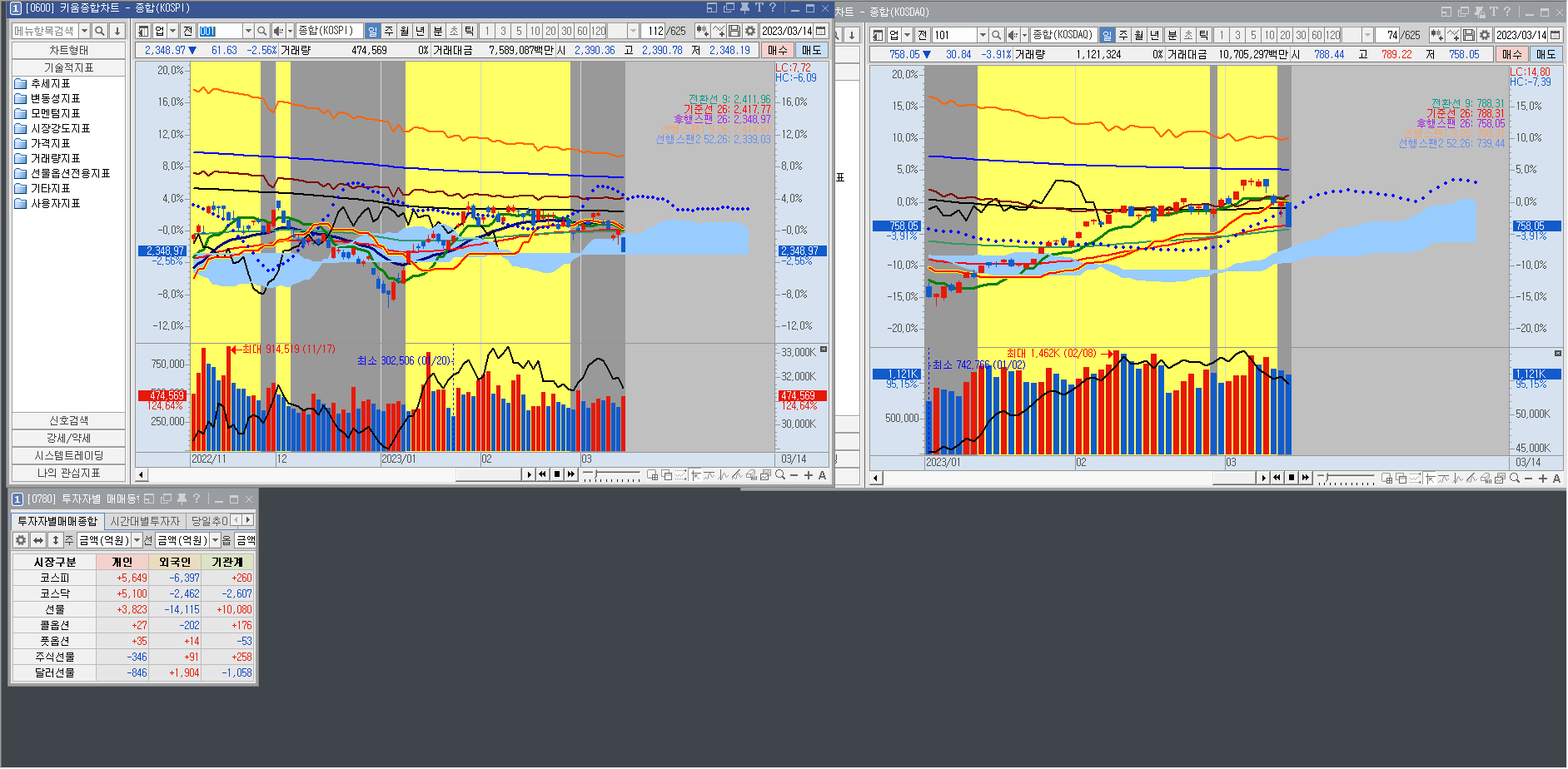
Task: Open the calendar picker in the KOSDAQ toolbar
Action: (x=1556, y=35)
